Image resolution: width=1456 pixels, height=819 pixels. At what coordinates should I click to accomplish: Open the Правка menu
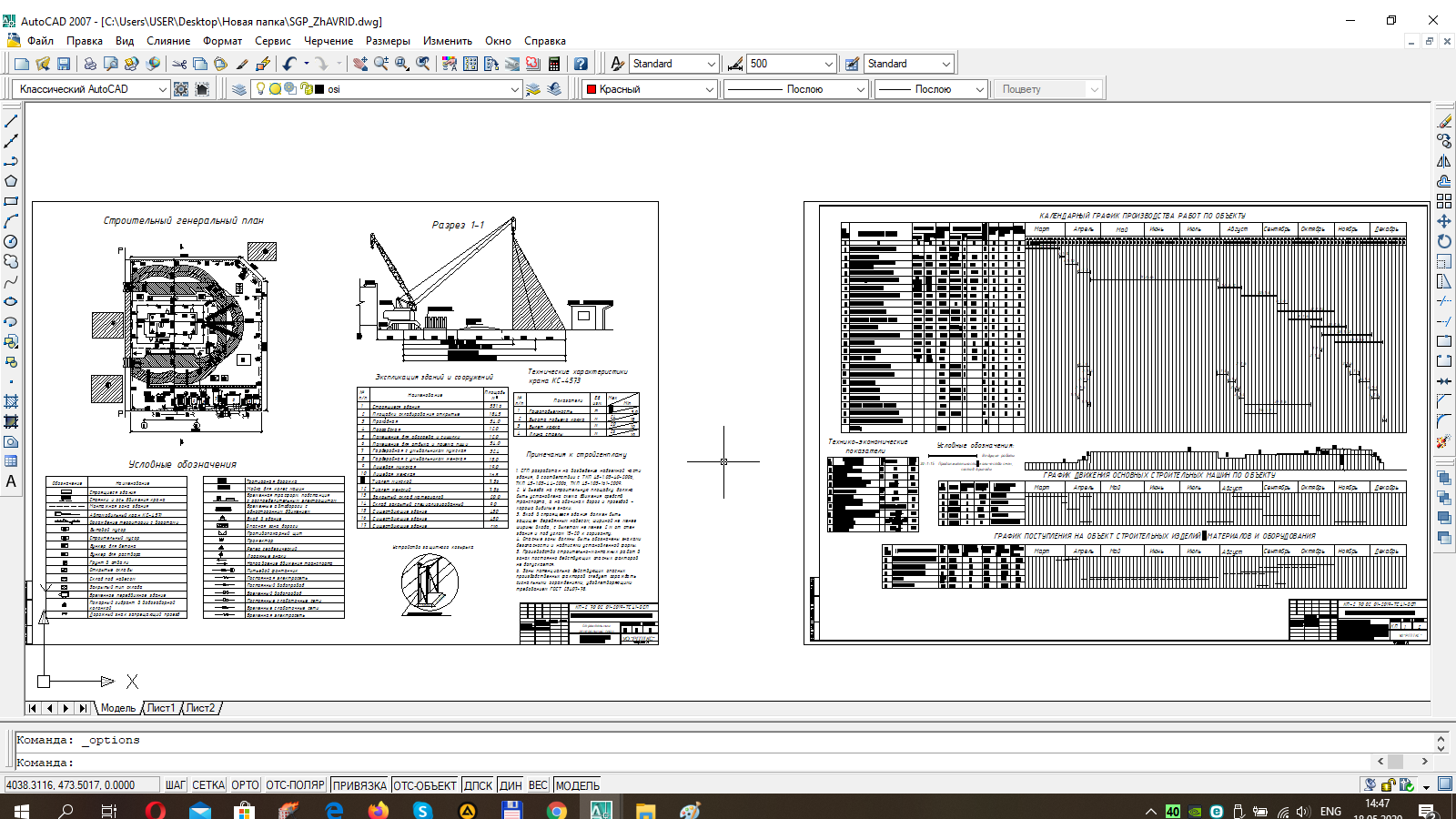(85, 41)
